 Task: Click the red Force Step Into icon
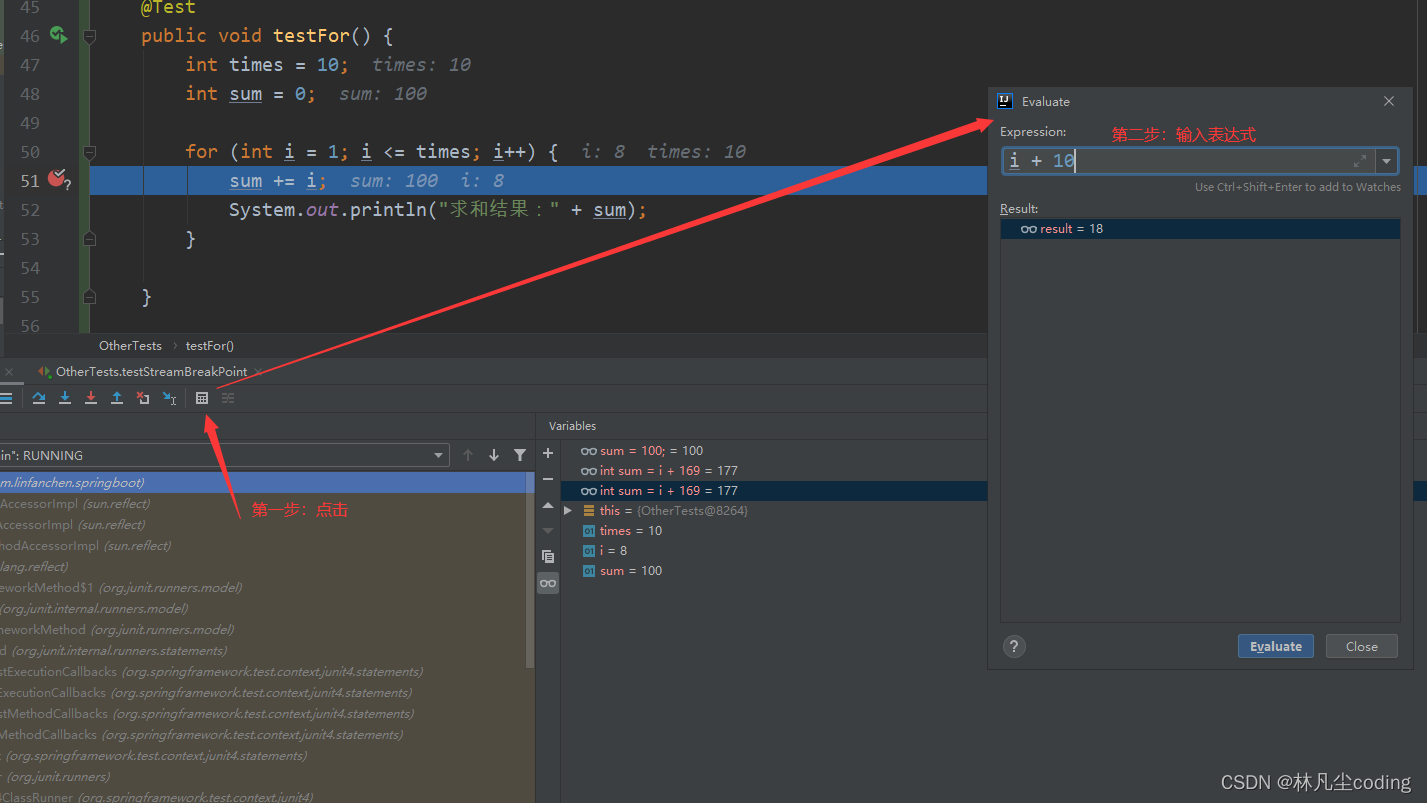pyautogui.click(x=91, y=398)
